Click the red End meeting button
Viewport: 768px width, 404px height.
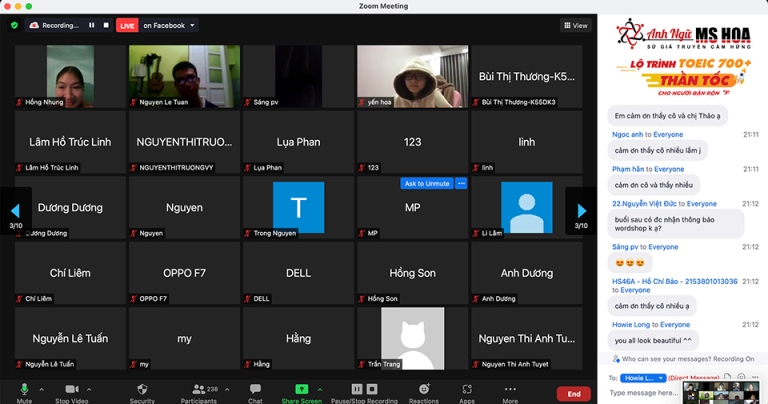tap(573, 394)
